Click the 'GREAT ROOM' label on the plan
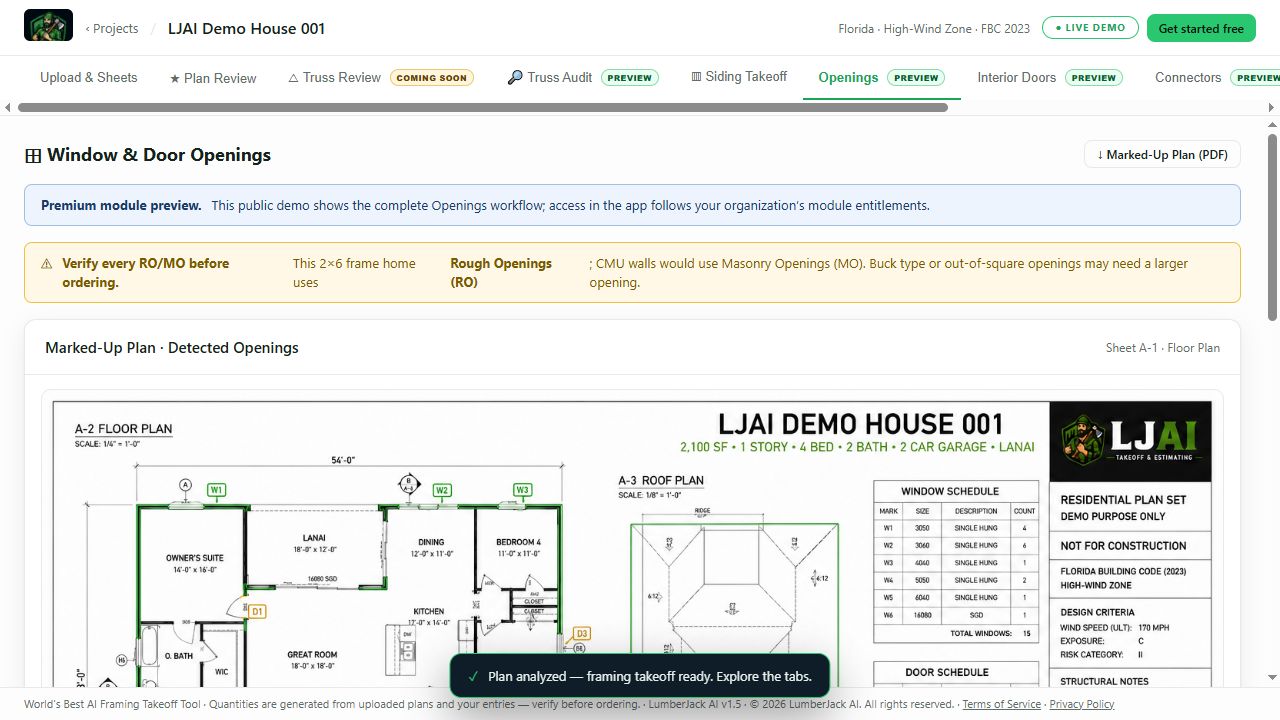This screenshot has height=720, width=1280. click(x=313, y=655)
